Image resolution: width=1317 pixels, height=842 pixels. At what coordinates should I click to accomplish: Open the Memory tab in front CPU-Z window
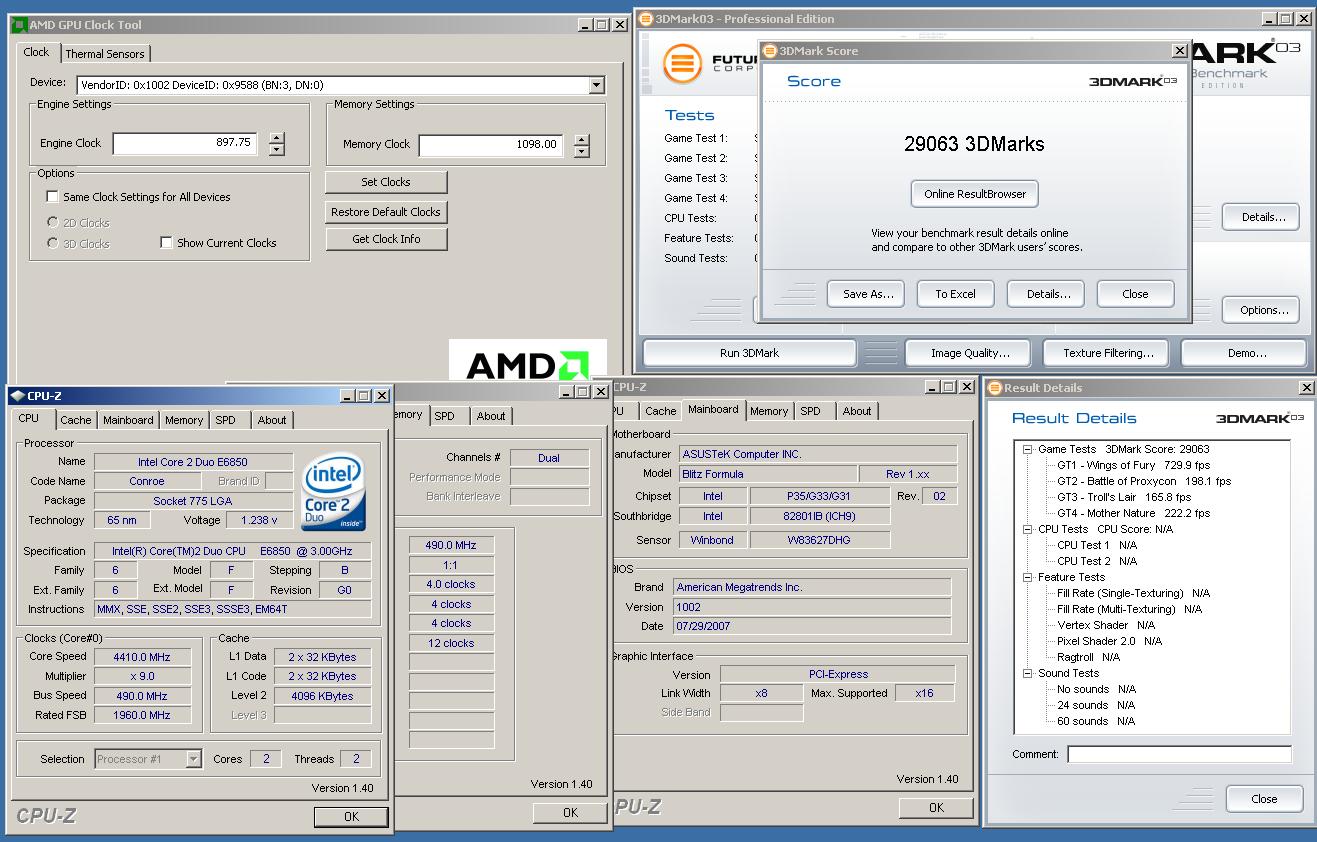point(184,421)
